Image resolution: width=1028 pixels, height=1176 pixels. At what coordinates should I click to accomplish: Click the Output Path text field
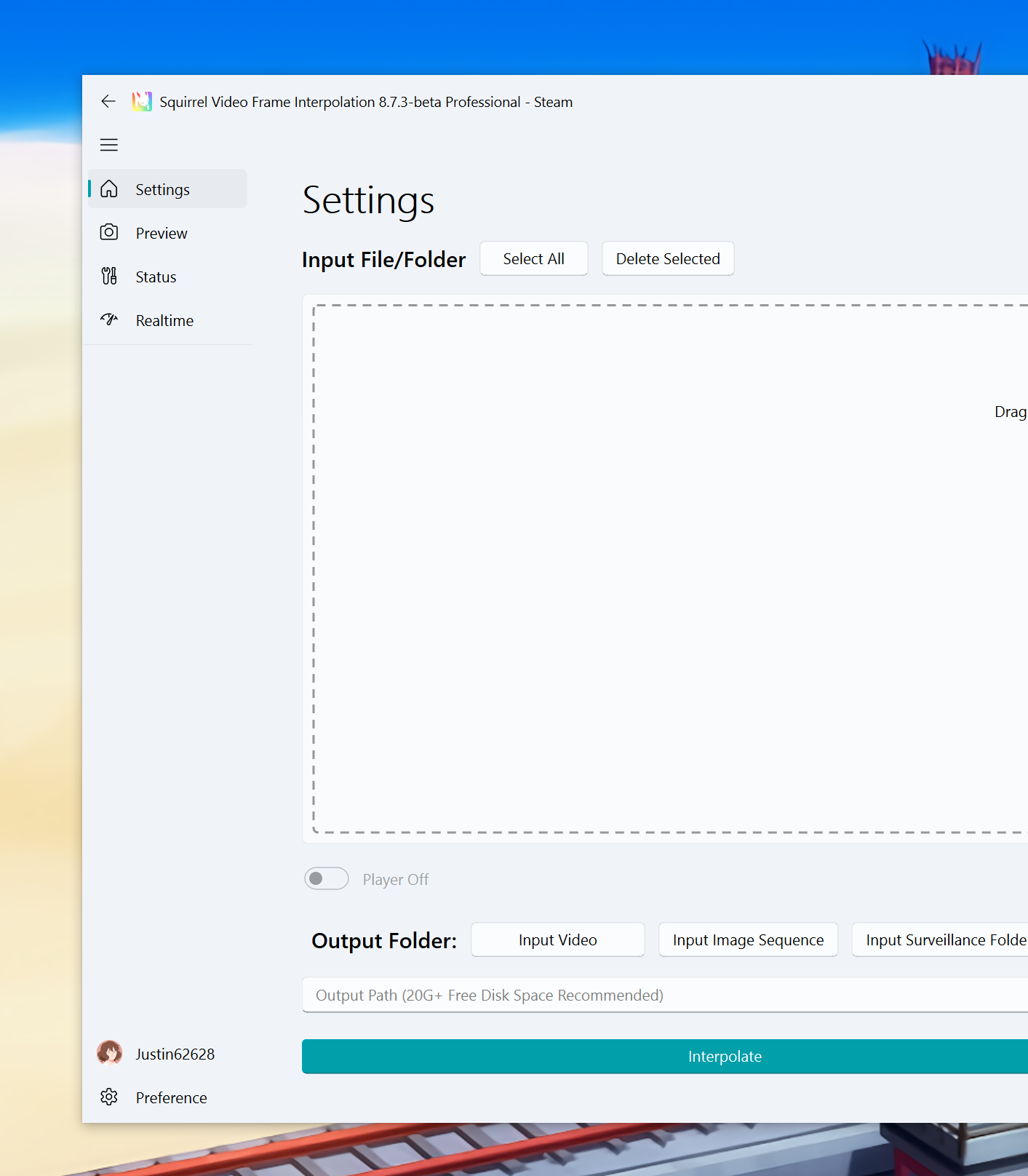coord(665,995)
